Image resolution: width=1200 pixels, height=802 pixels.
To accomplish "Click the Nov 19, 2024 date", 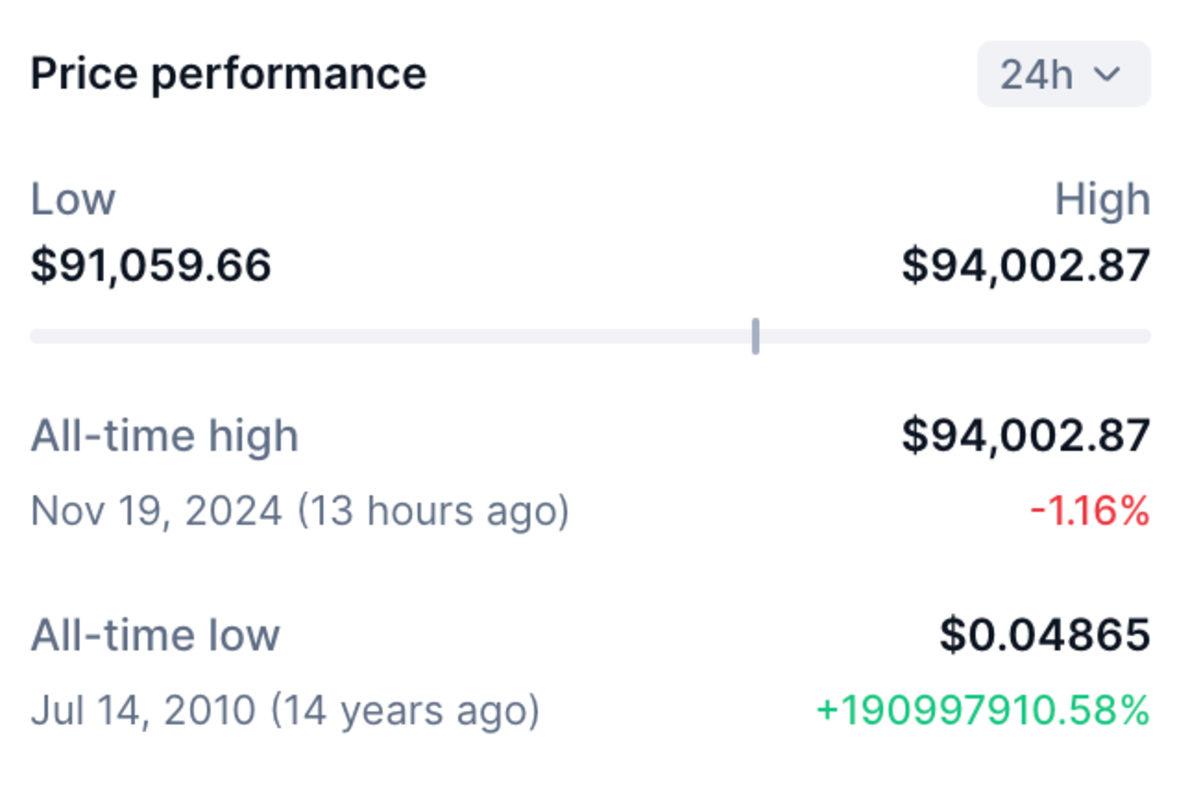I will (157, 511).
